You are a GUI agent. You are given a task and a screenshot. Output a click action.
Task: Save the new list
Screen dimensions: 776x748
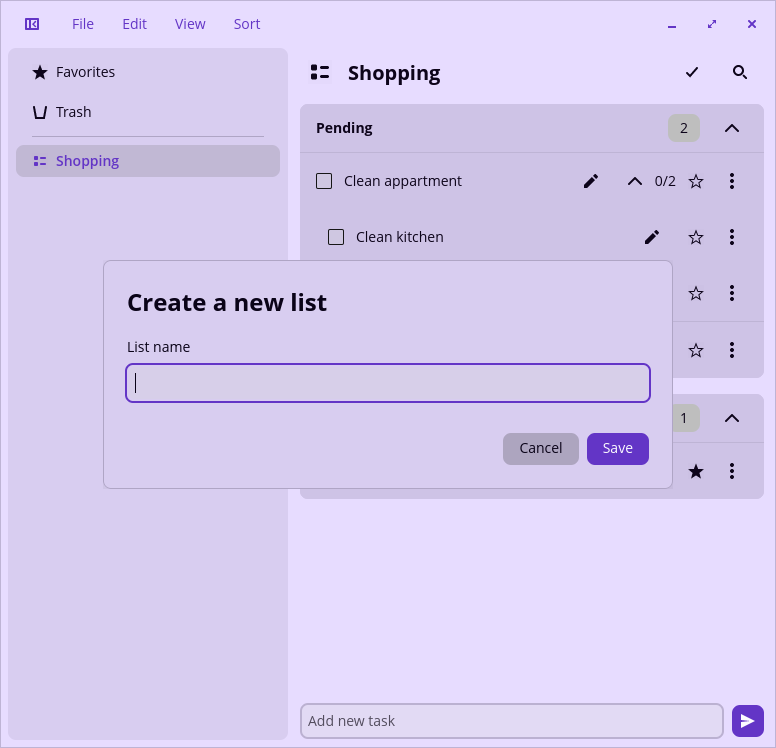click(618, 449)
